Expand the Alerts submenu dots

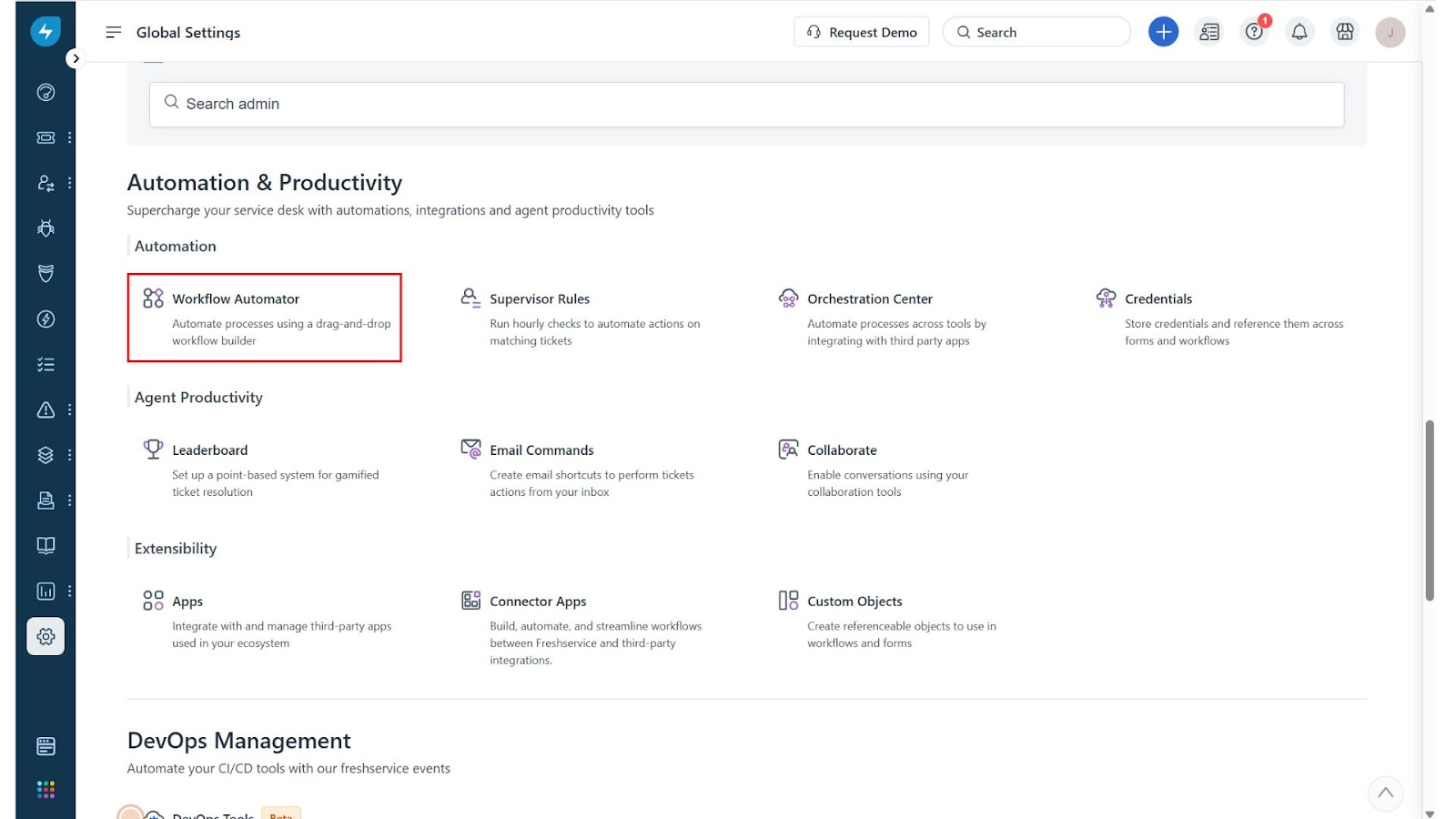click(70, 410)
